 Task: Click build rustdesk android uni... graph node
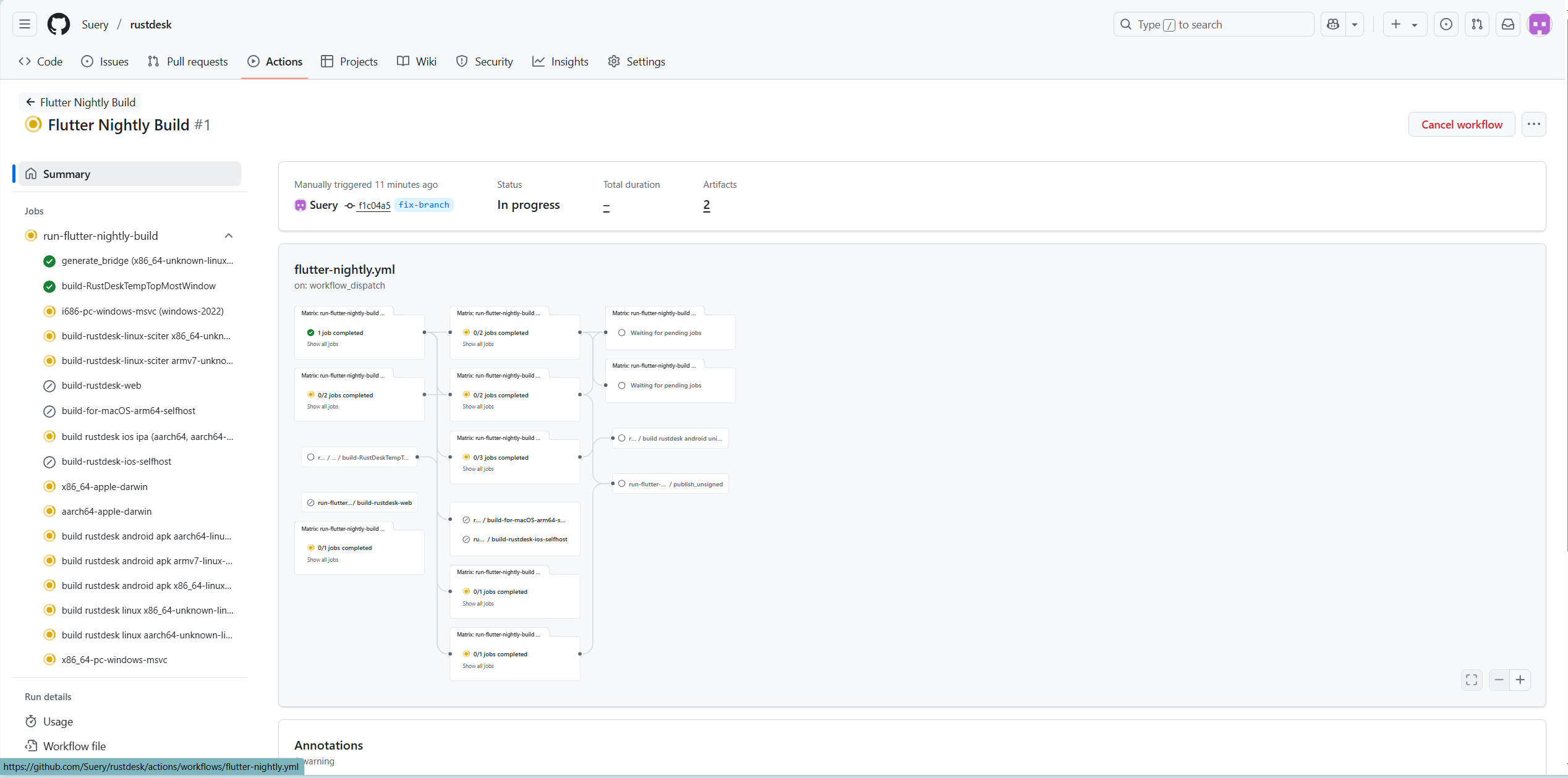click(x=670, y=438)
